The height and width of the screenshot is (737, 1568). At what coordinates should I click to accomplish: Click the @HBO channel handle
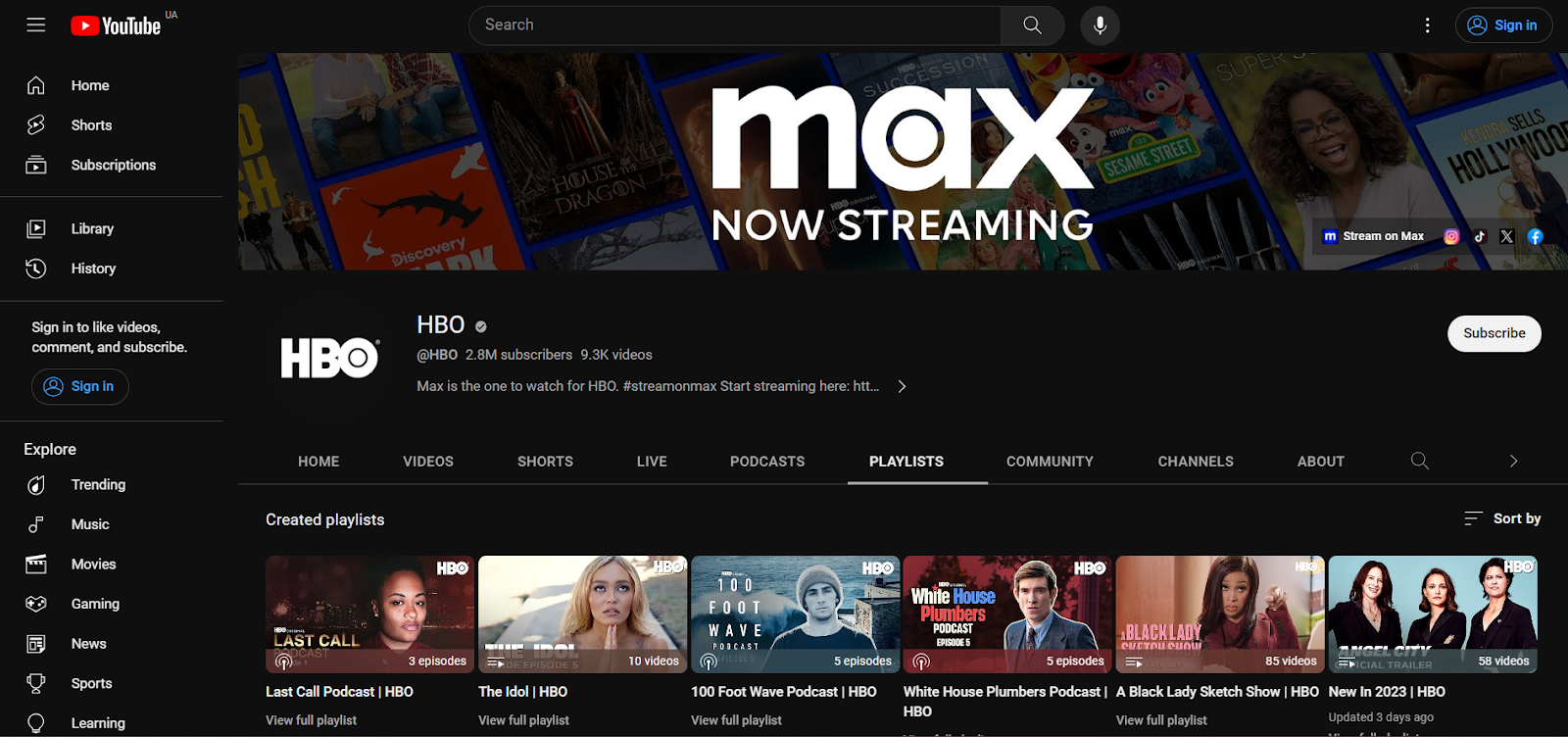click(x=437, y=355)
